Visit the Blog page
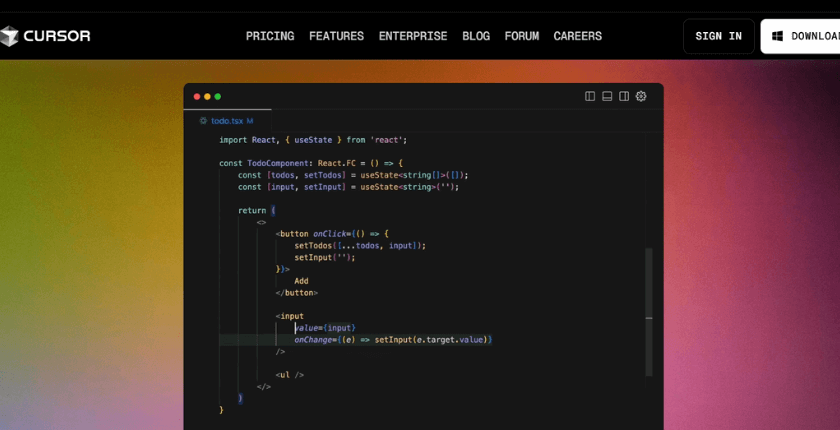The height and width of the screenshot is (430, 840). (476, 36)
